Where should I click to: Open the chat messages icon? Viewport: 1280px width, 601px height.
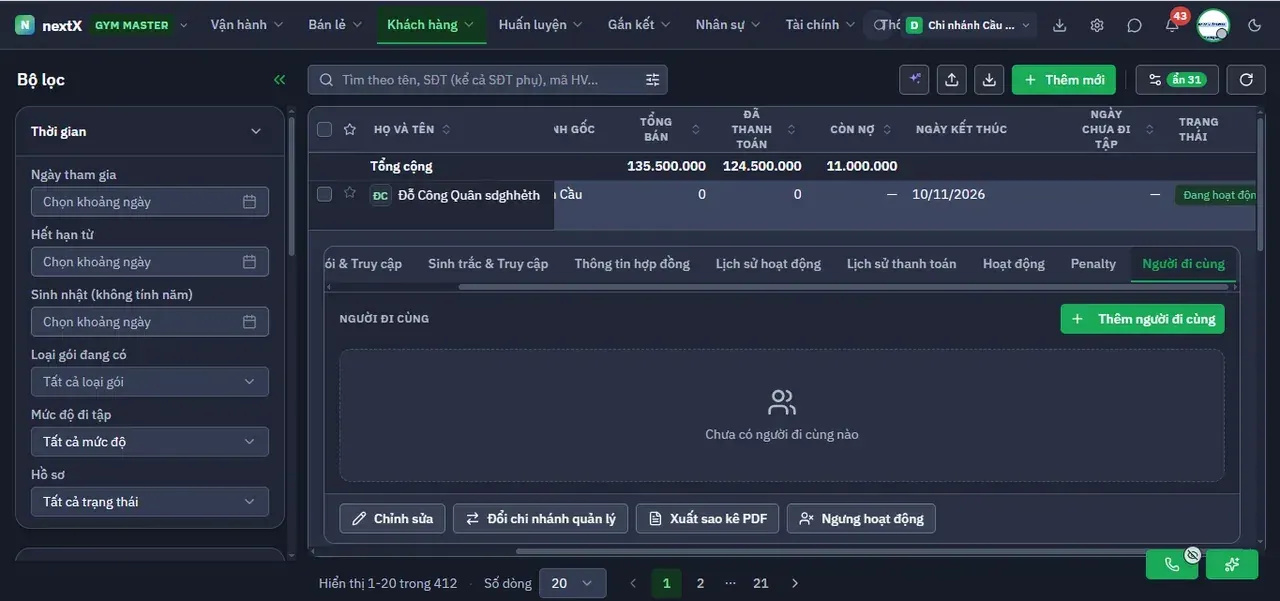[1134, 25]
